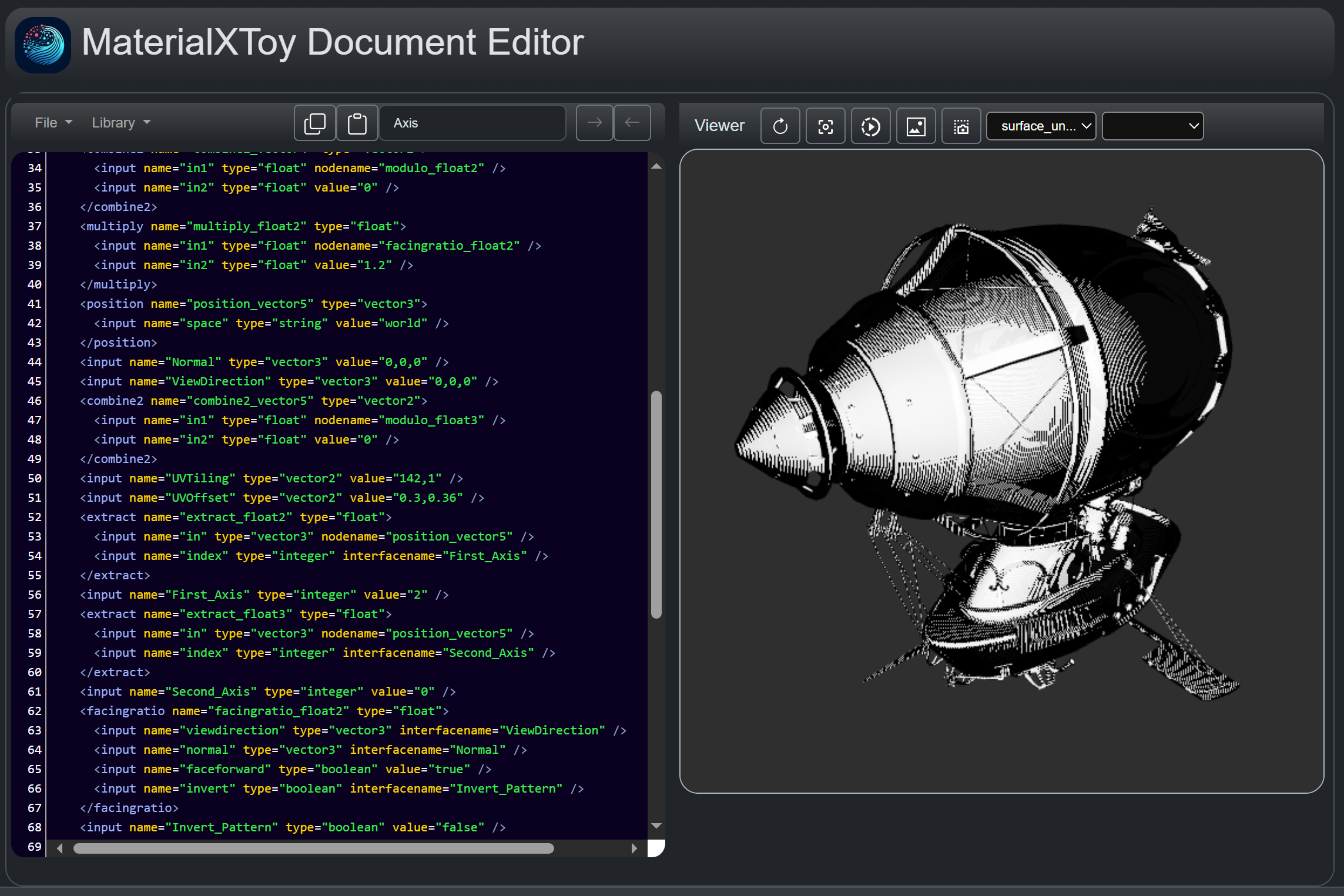Jump to previous search match arrow
Image resolution: width=1344 pixels, height=896 pixels.
pos(632,123)
